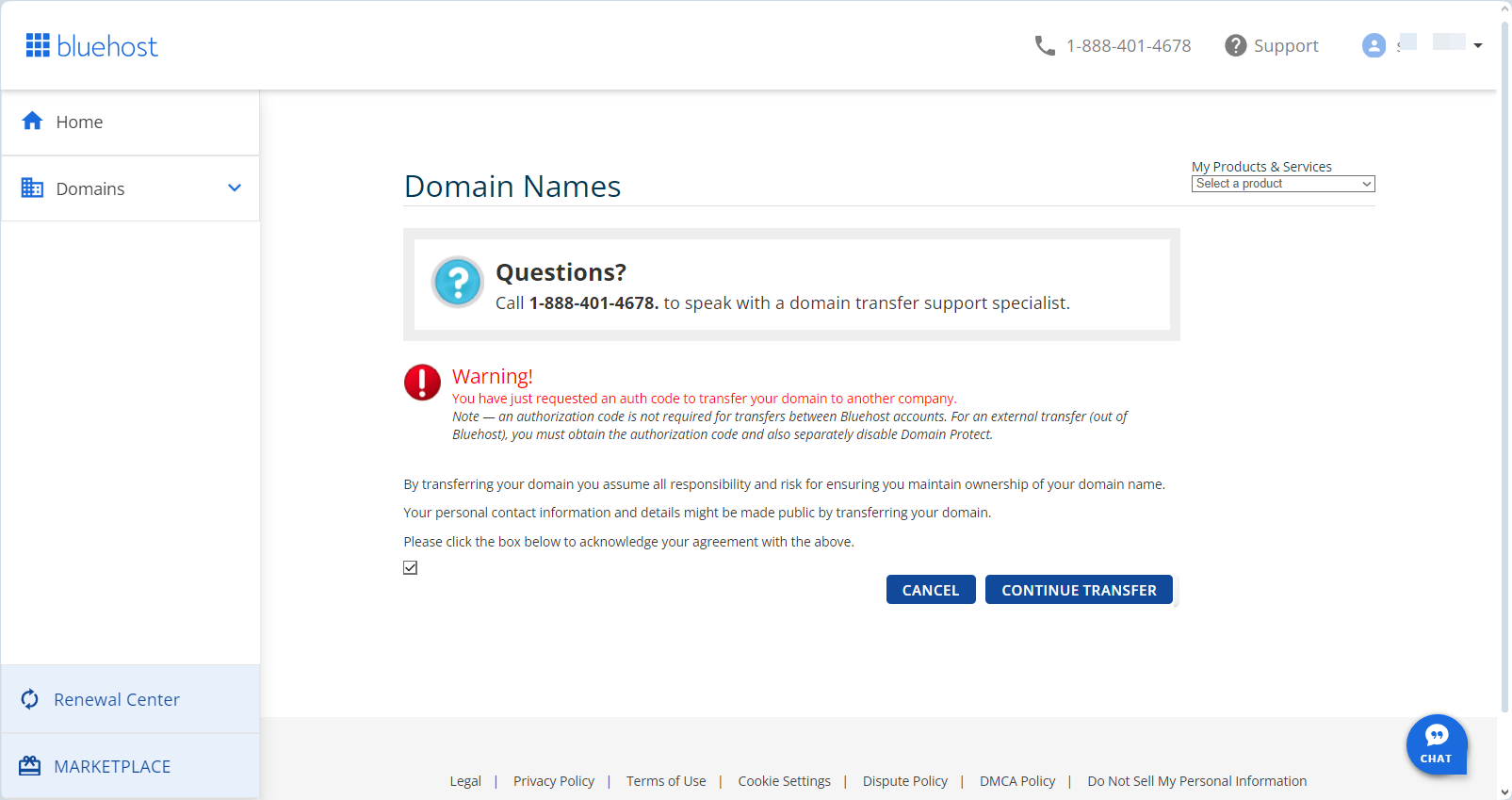Click Do Not Sell My Personal Information

[1197, 781]
